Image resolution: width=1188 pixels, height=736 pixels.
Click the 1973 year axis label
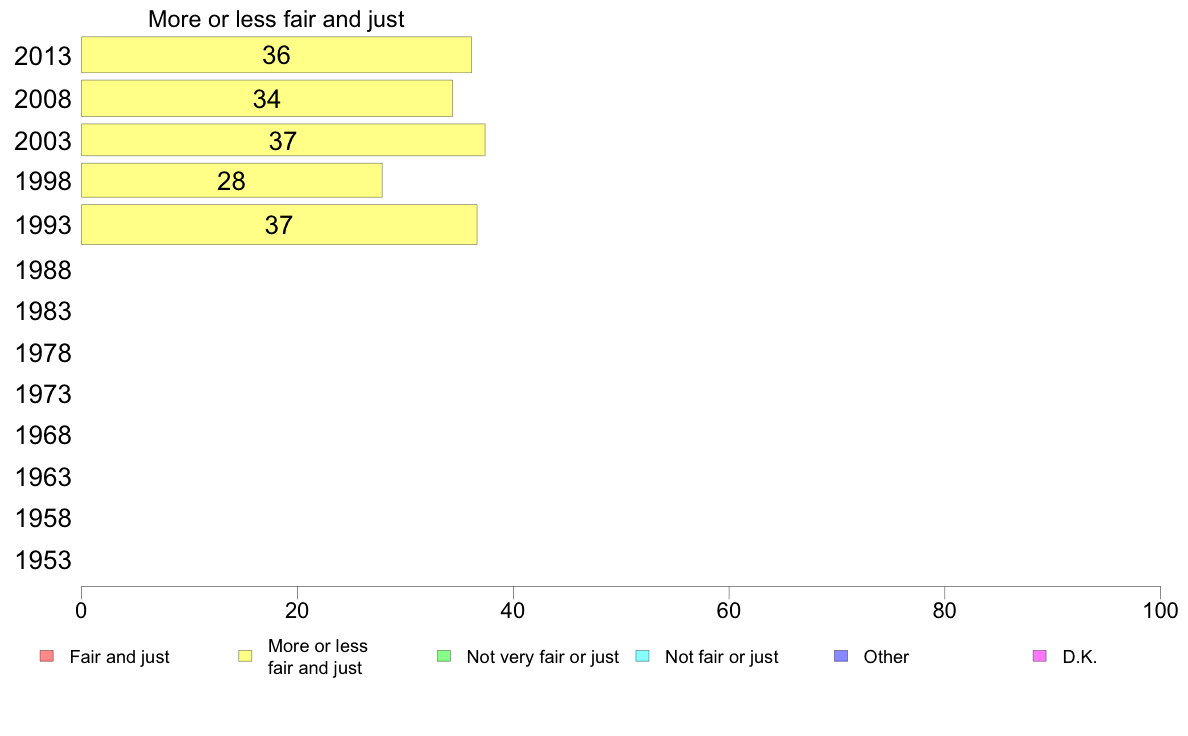43,395
